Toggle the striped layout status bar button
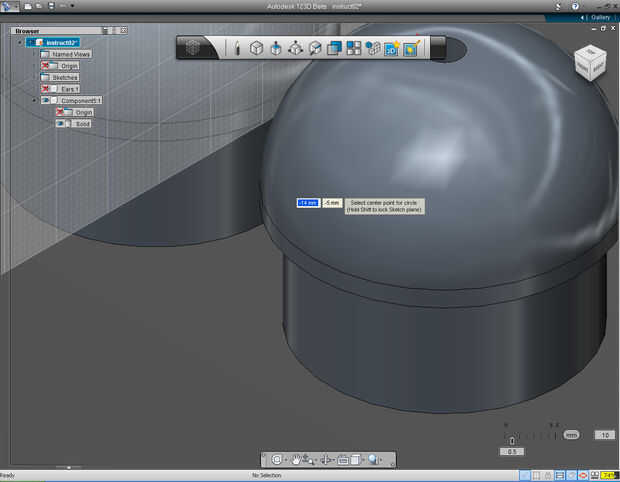 coord(560,475)
